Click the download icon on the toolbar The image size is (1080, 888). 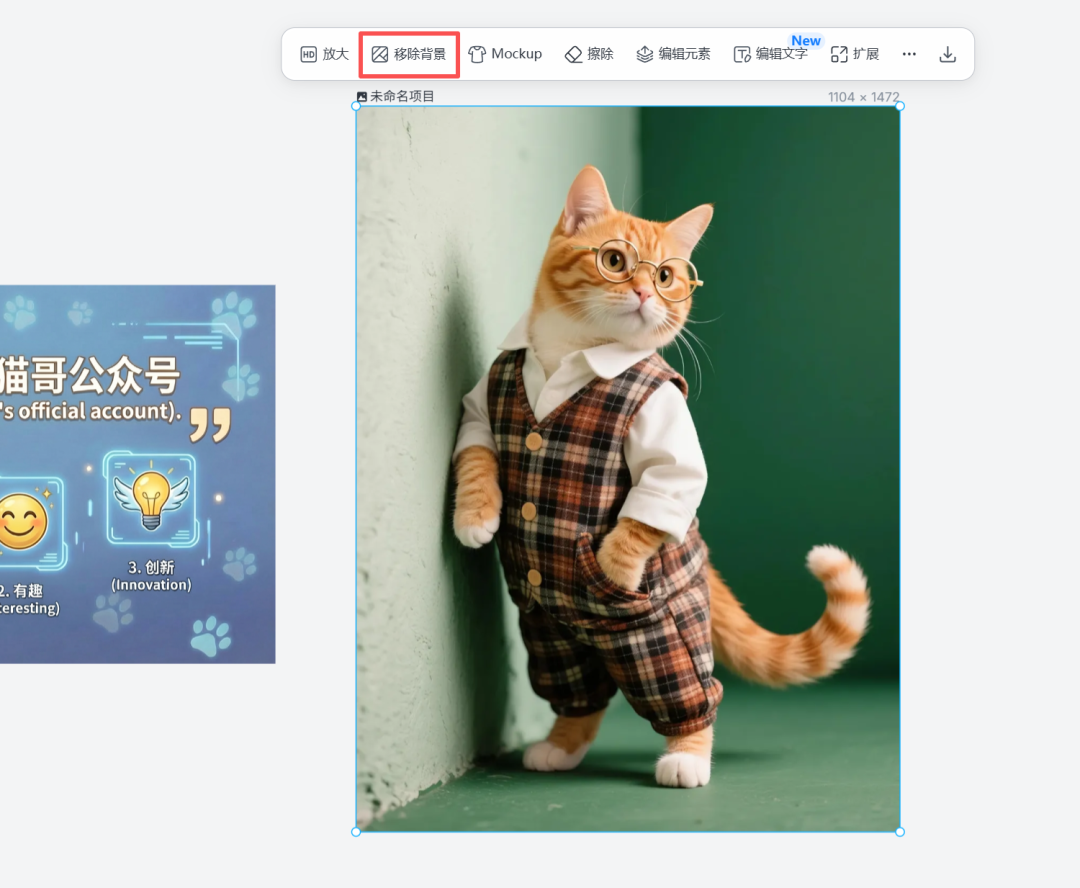coord(947,54)
